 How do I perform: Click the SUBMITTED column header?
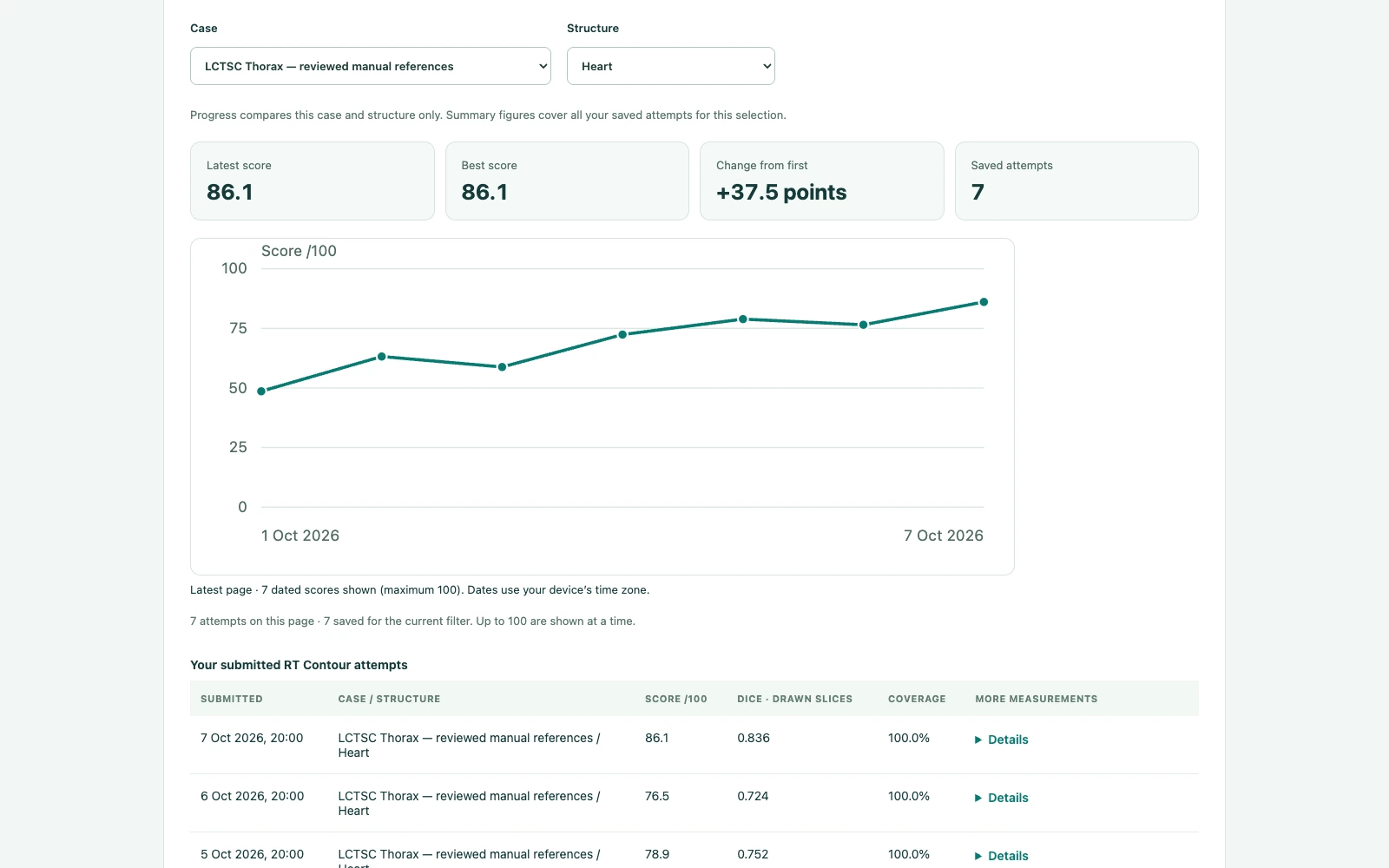click(x=232, y=699)
